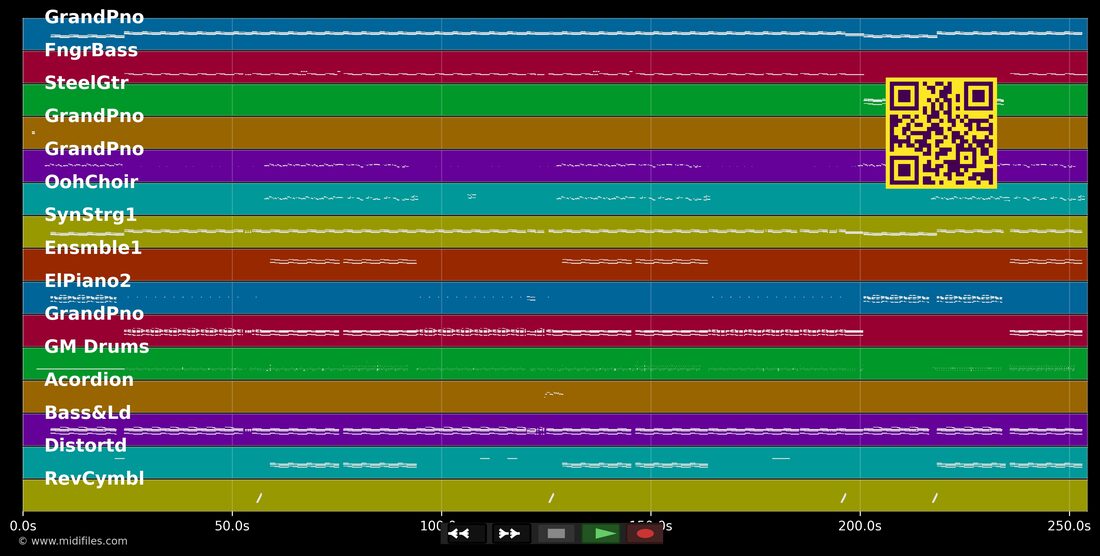Select the Ensmble1 track label
Image resolution: width=1100 pixels, height=556 pixels.
(x=93, y=248)
